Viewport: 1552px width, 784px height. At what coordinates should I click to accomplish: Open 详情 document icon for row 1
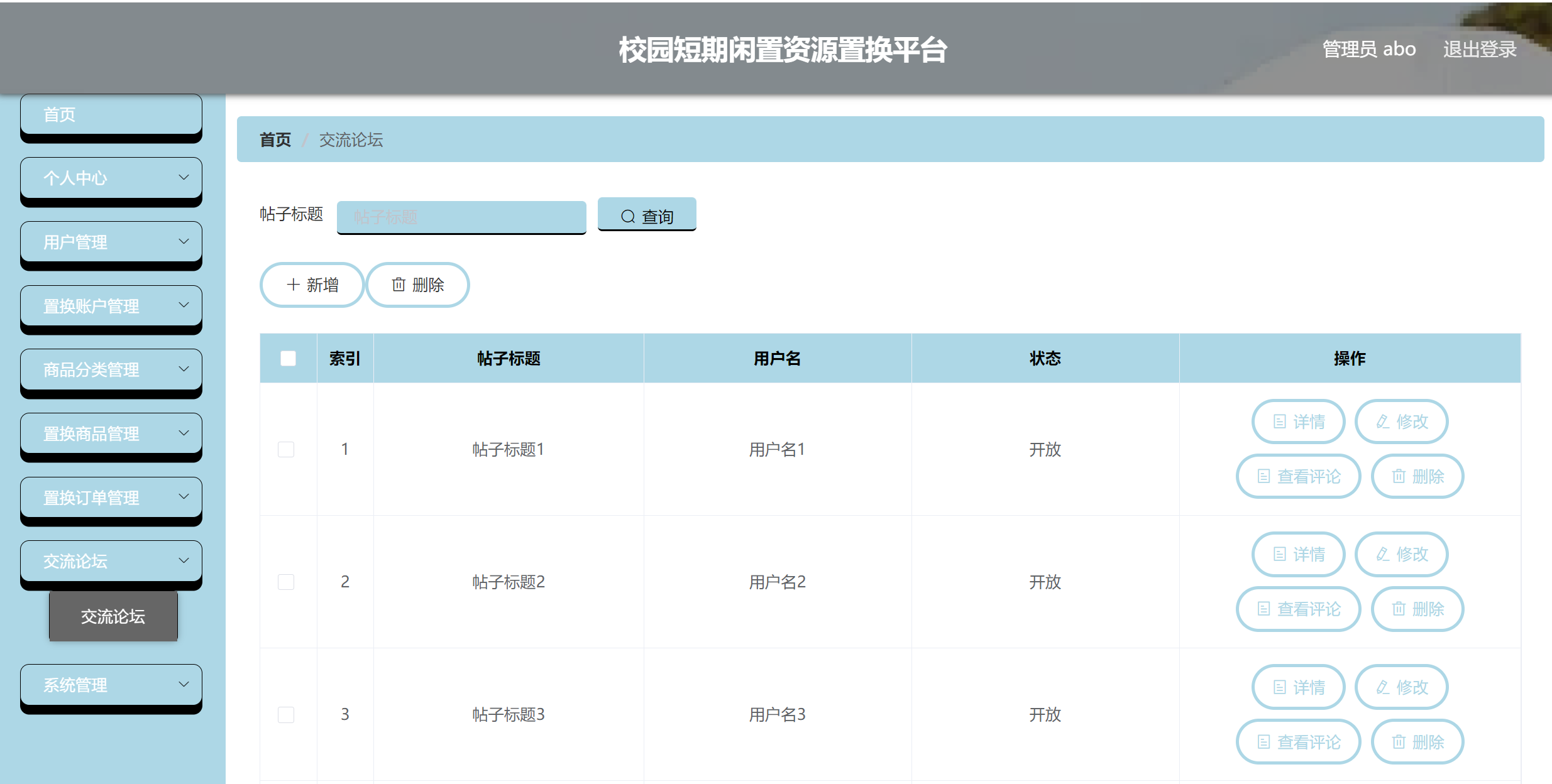pyautogui.click(x=1280, y=422)
